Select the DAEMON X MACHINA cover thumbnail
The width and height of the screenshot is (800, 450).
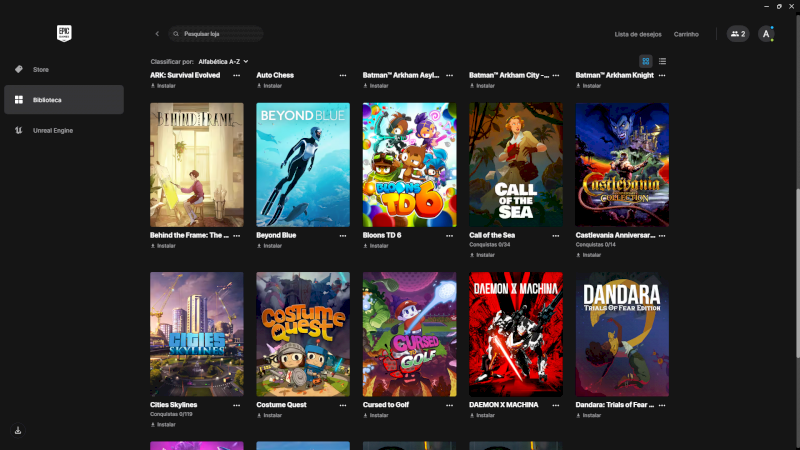pyautogui.click(x=516, y=334)
